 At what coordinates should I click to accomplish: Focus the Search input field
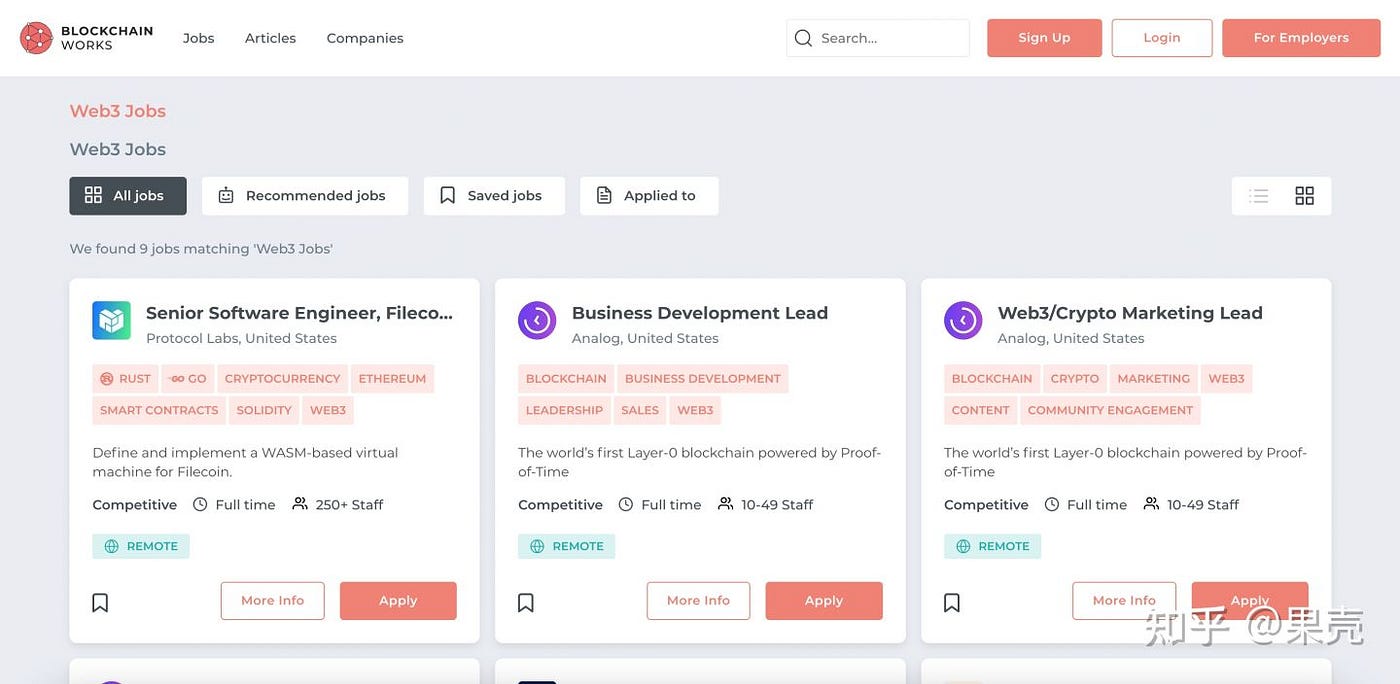pos(878,38)
